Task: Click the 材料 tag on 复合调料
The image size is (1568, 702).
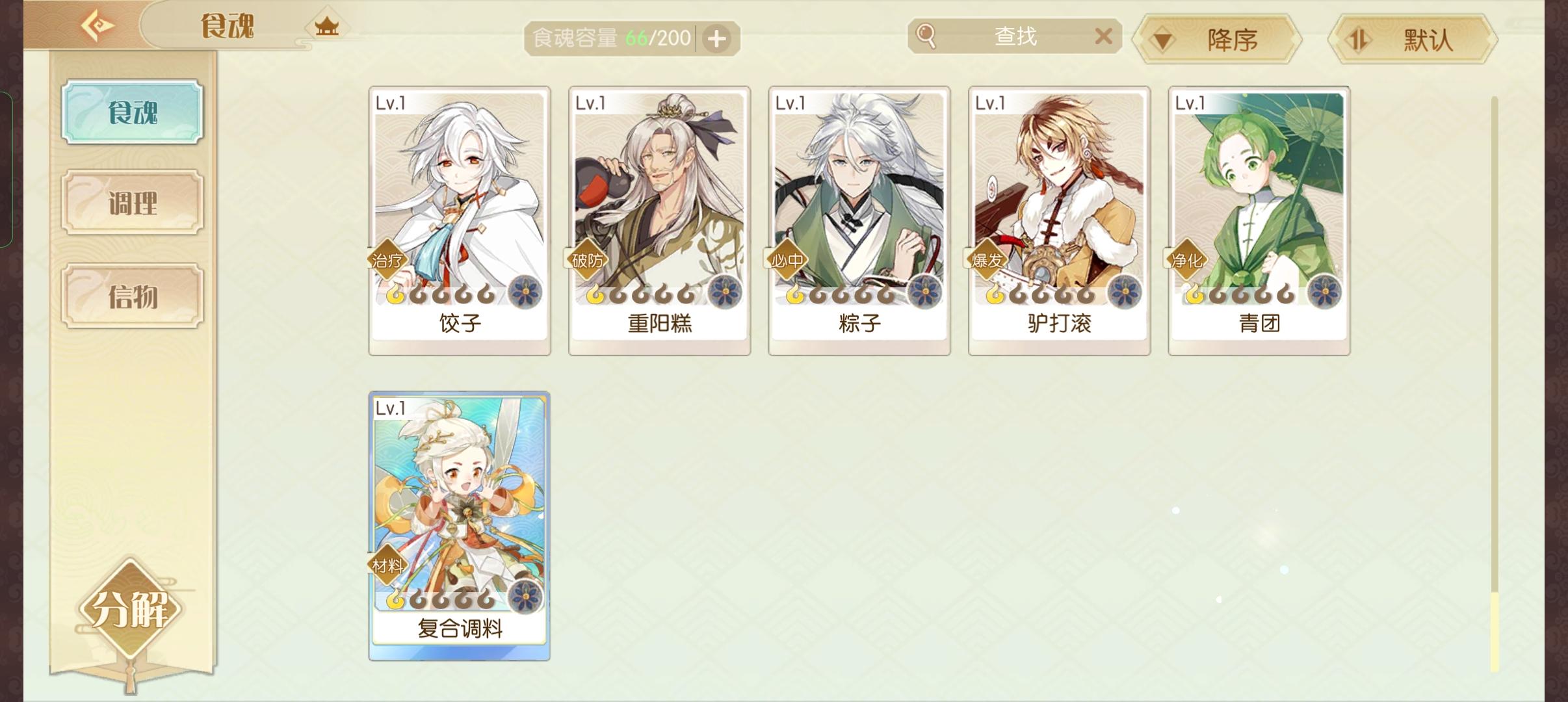Action: 387,566
